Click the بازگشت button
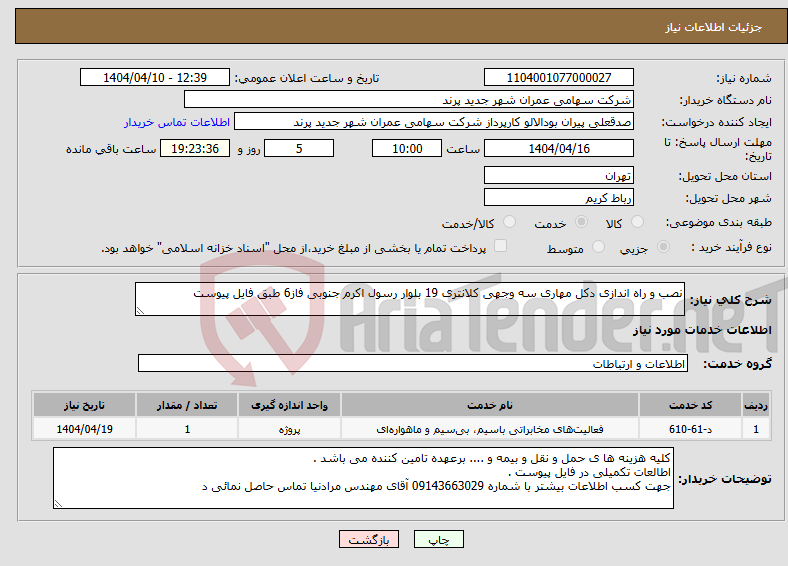This screenshot has width=788, height=566. (x=369, y=539)
